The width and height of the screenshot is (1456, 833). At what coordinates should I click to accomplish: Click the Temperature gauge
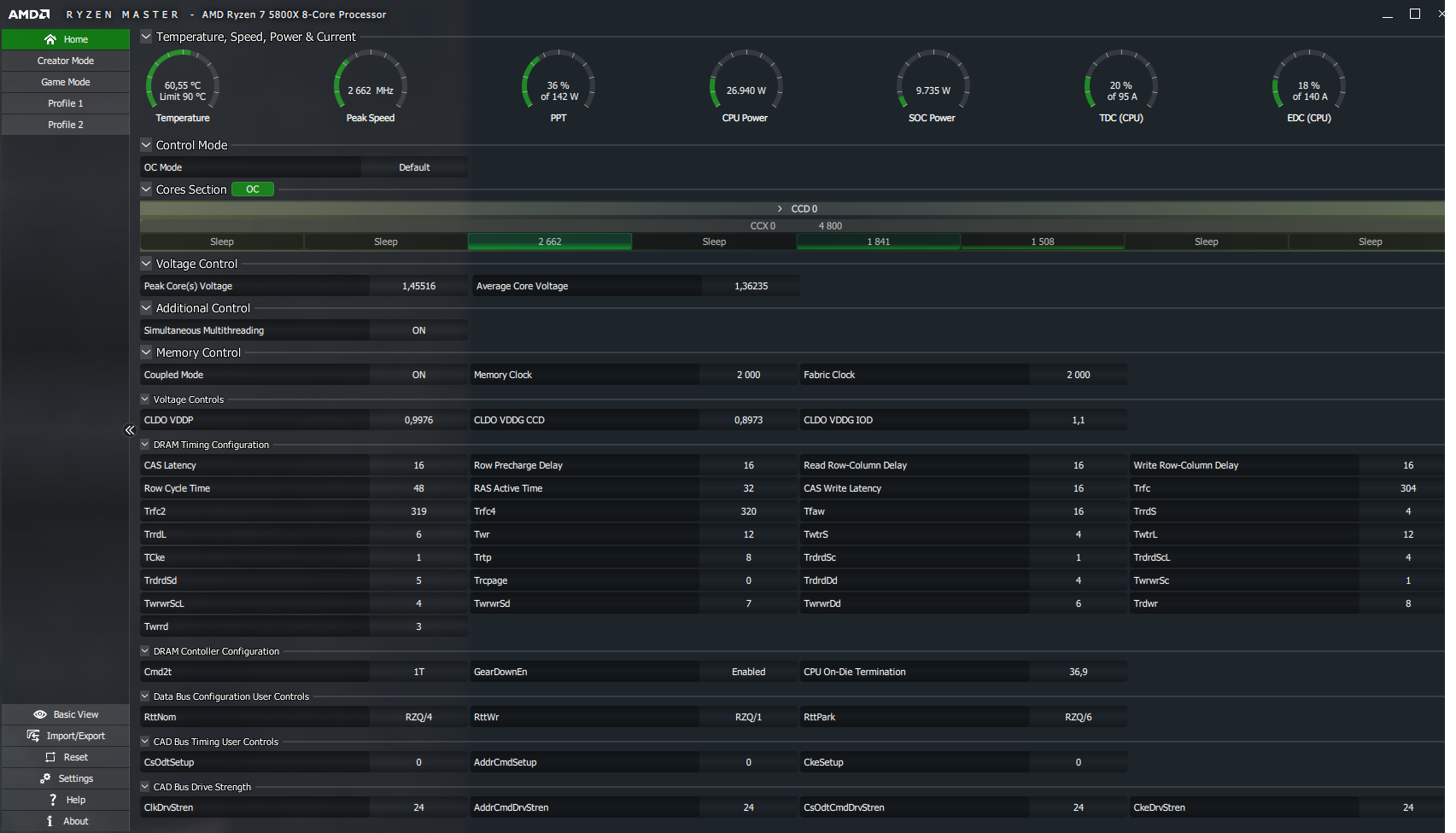coord(183,86)
